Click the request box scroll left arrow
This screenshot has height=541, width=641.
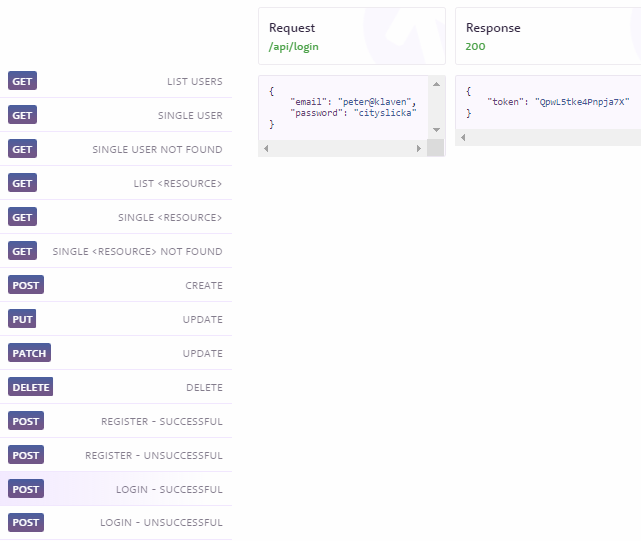[266, 148]
